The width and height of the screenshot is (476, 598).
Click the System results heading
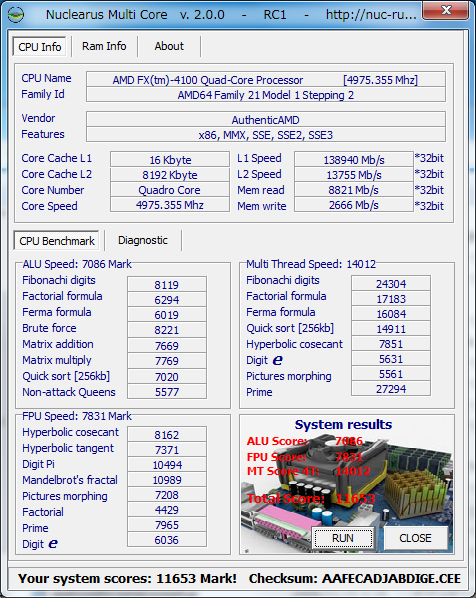coord(343,424)
